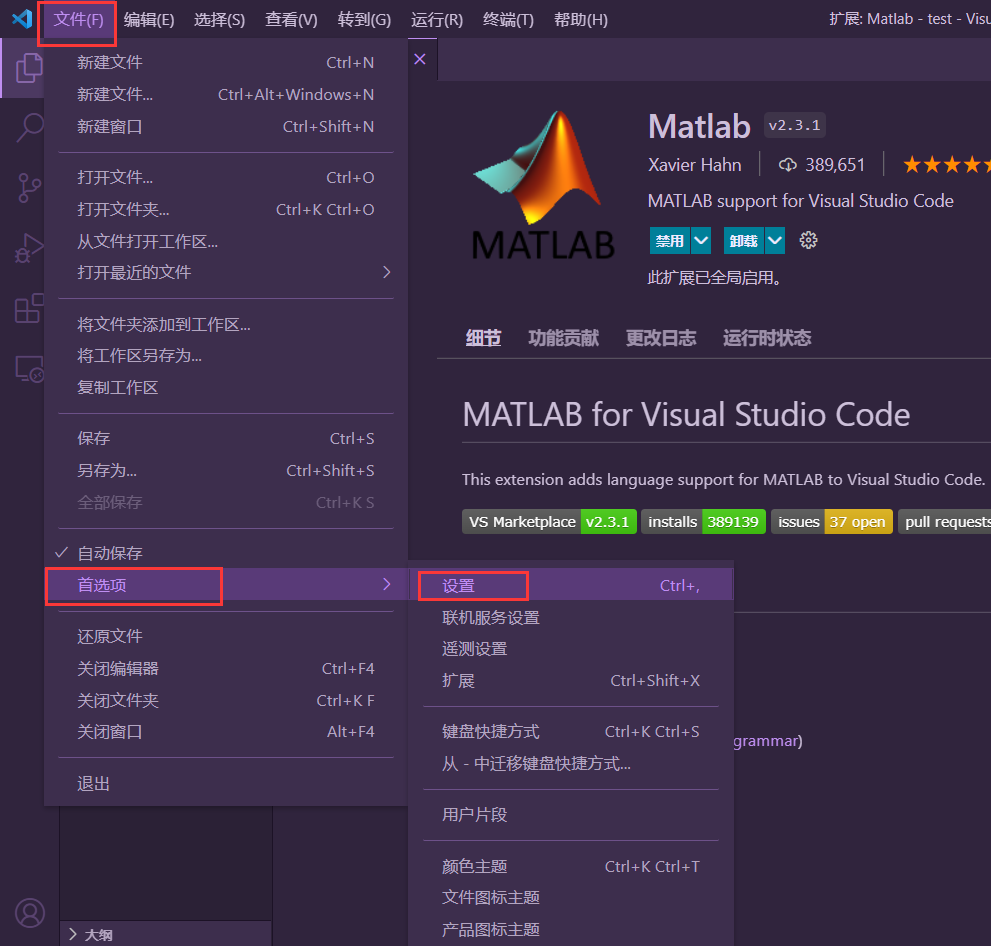Select New Window (新建窗口)
991x946 pixels.
(x=226, y=126)
